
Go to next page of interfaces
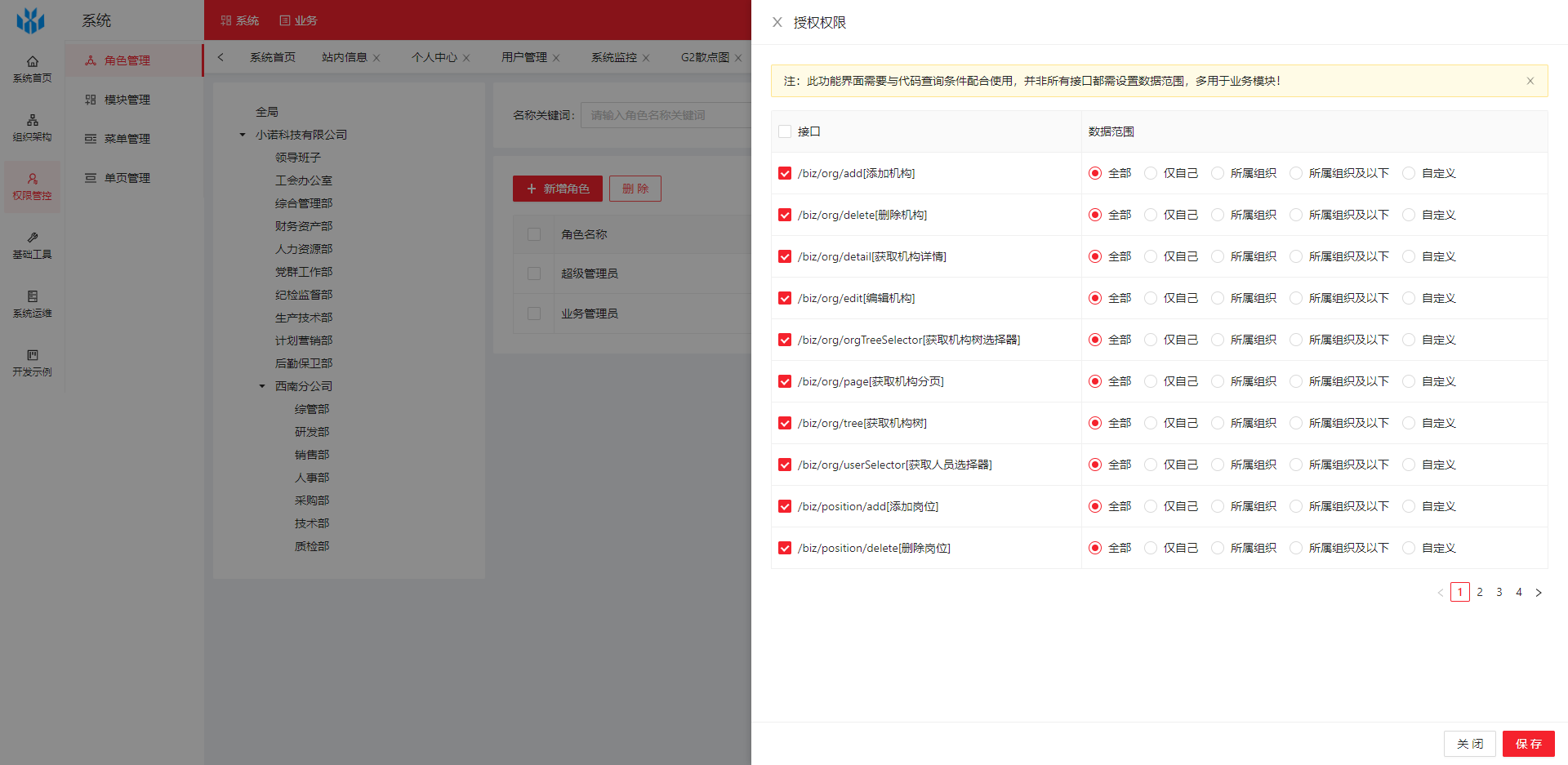click(1538, 593)
